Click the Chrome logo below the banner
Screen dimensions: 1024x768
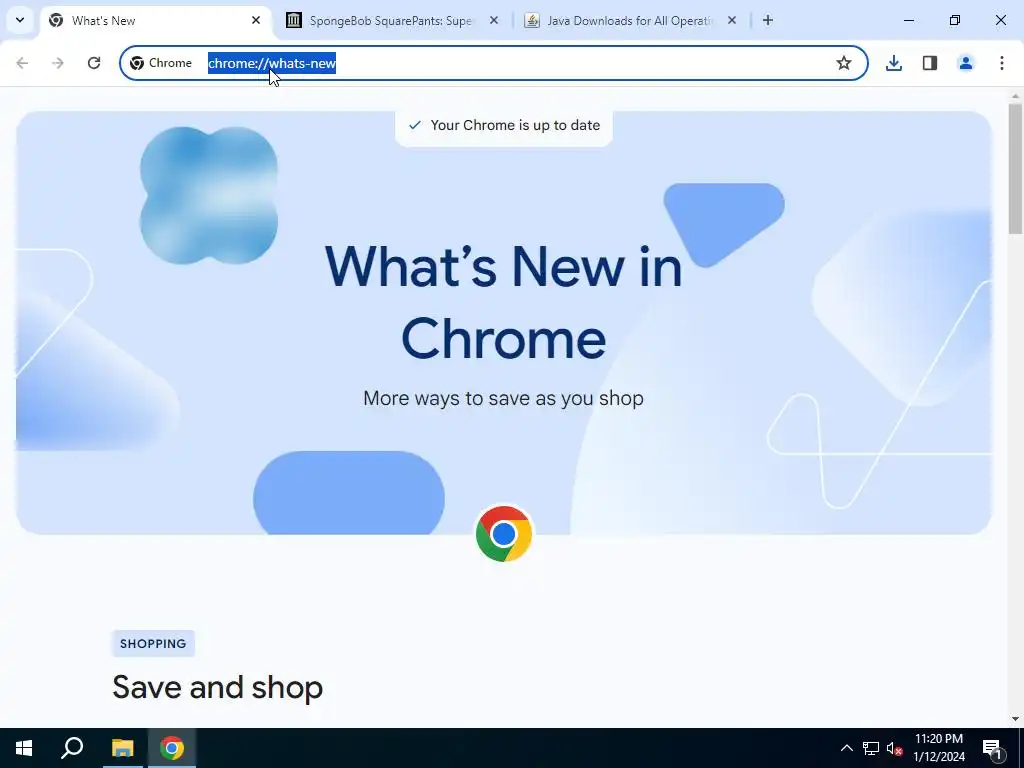[504, 534]
